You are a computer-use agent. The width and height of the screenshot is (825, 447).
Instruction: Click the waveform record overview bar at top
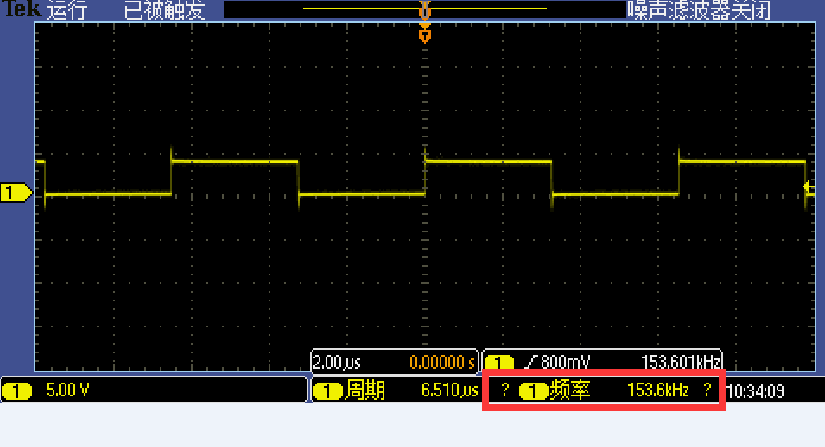(x=425, y=10)
